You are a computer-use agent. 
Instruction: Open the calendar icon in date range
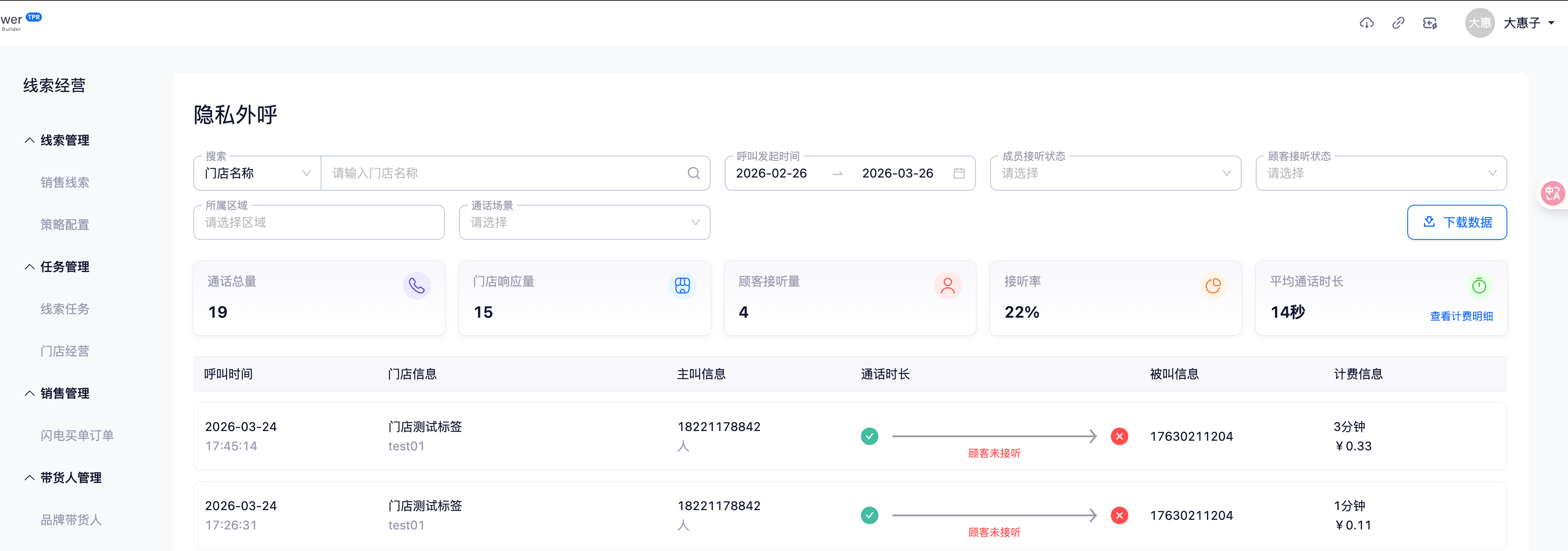click(x=959, y=174)
